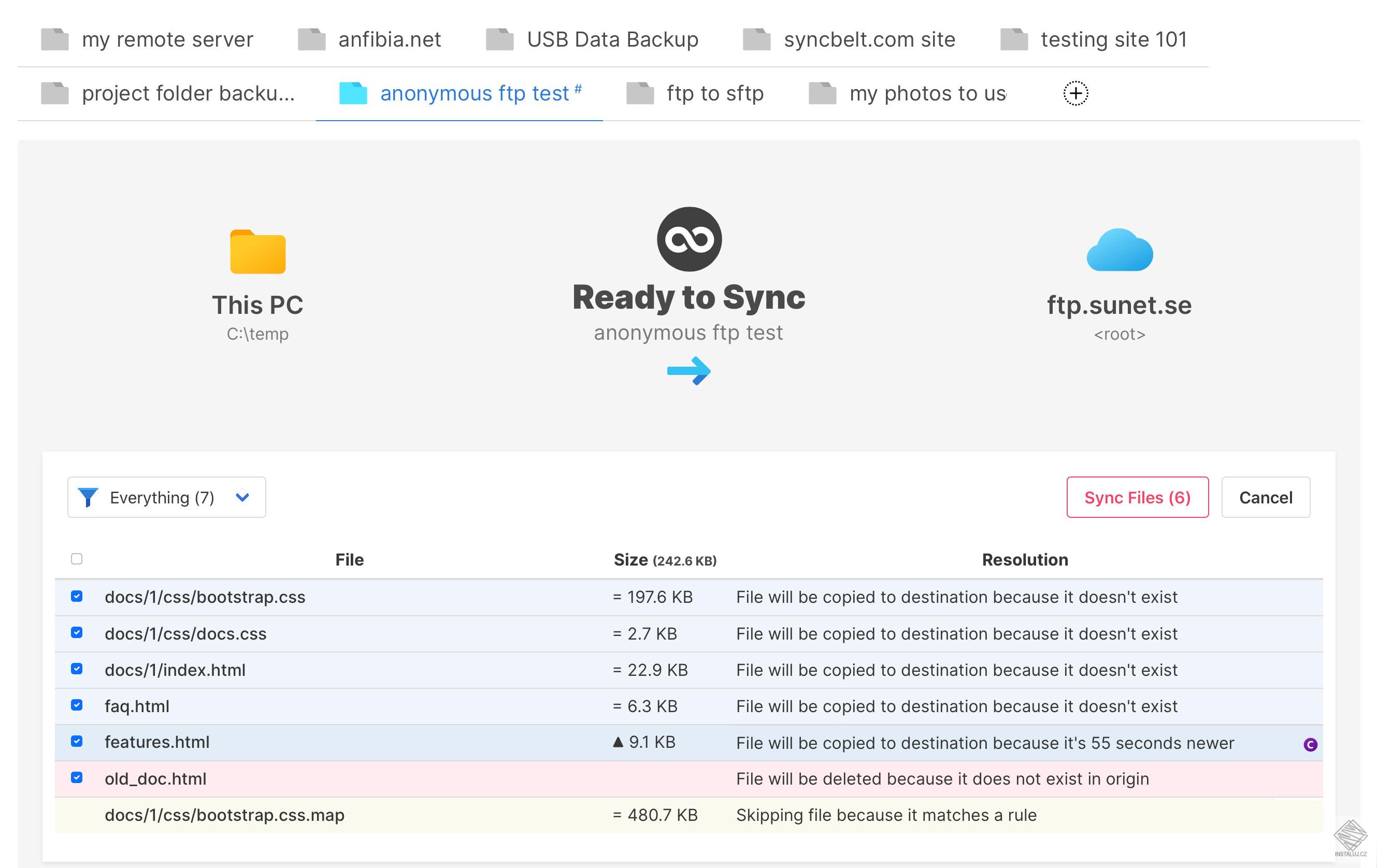Select the docs/1/css/bootstrap.css.map skipped row
Image resolution: width=1377 pixels, height=868 pixels.
tap(224, 815)
